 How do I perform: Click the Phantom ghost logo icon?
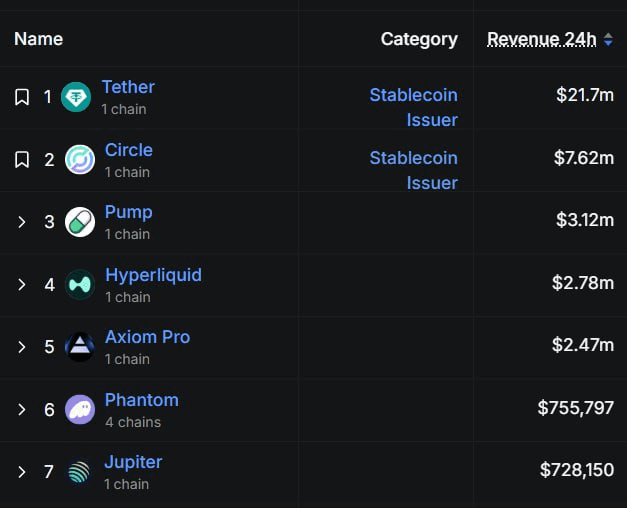(80, 409)
